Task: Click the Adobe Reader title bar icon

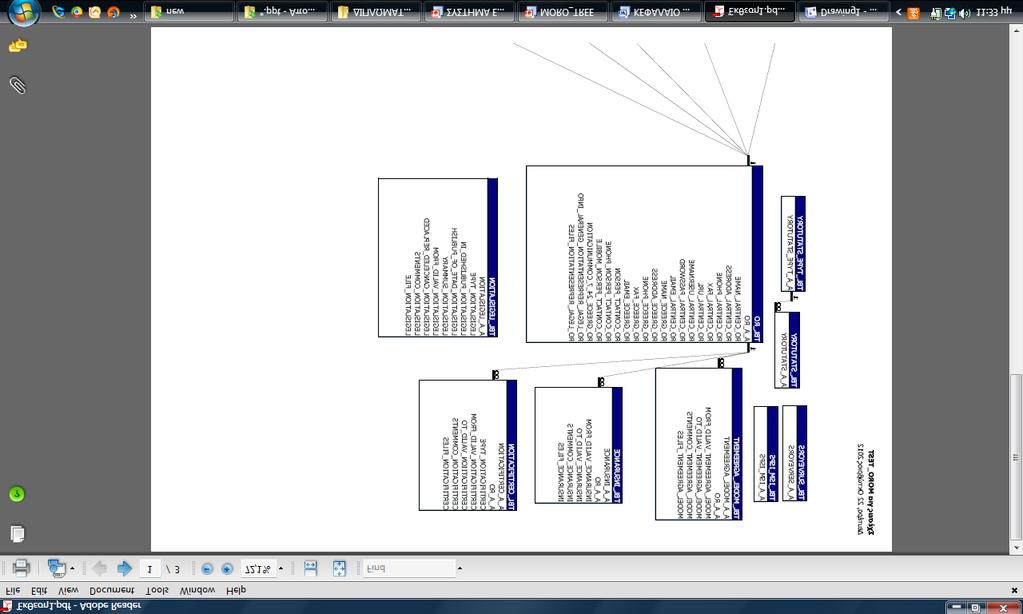Action: point(7,606)
